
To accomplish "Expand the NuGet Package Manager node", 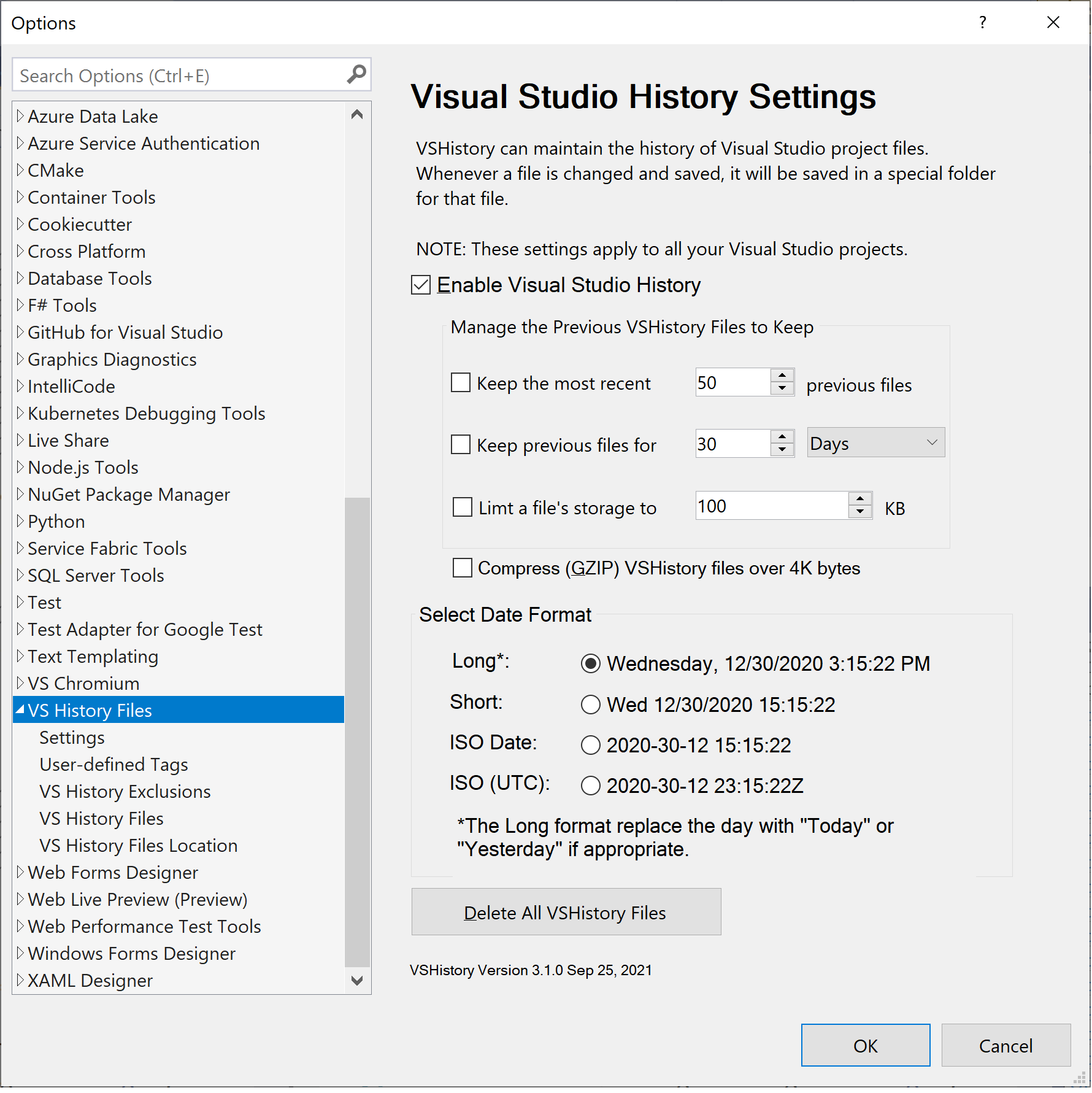I will (x=20, y=494).
